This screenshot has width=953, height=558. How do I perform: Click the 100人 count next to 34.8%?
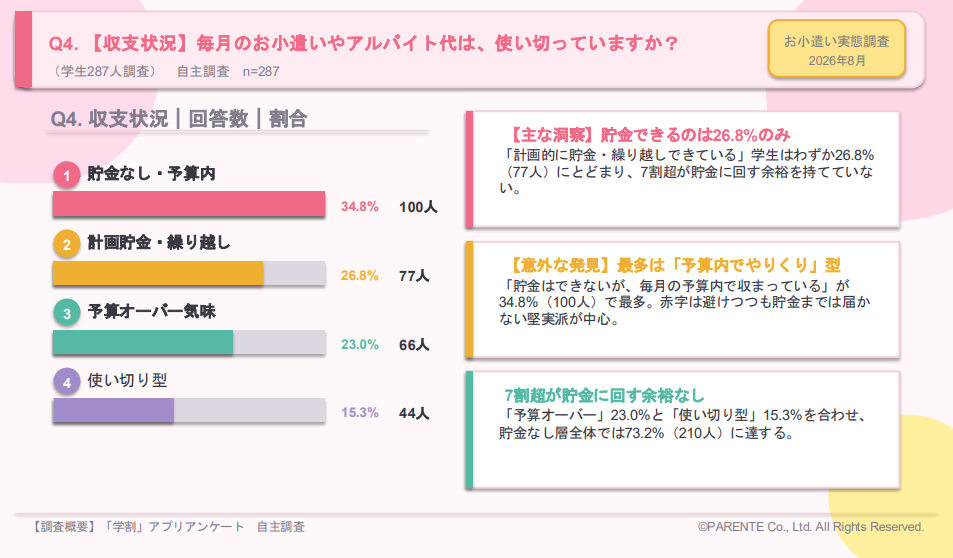point(418,207)
